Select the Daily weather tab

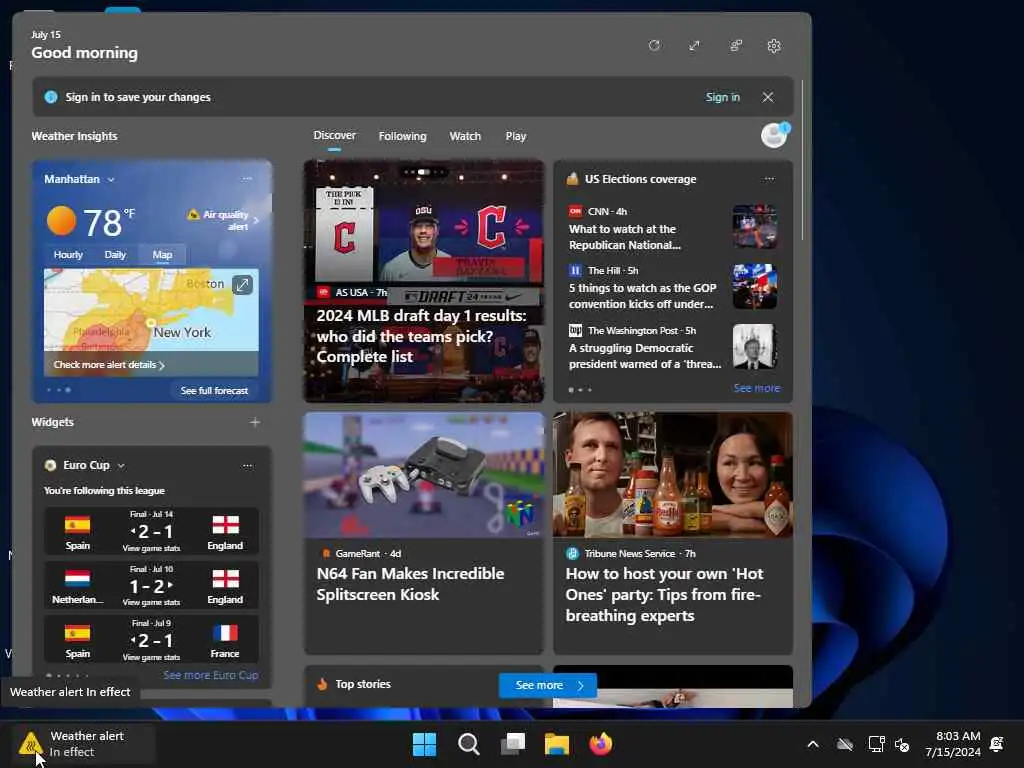click(115, 255)
